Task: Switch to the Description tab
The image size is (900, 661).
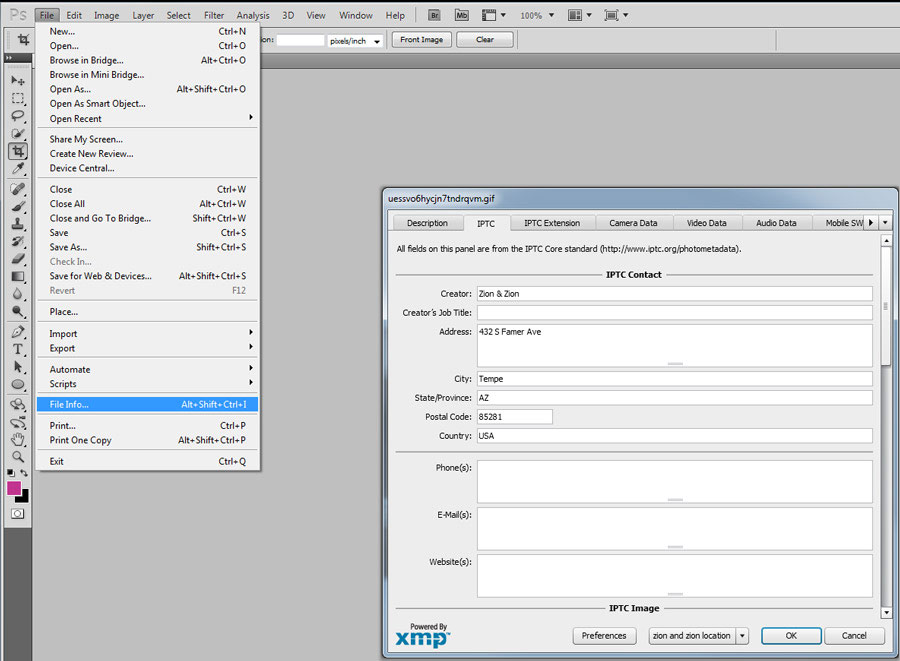Action: [428, 223]
